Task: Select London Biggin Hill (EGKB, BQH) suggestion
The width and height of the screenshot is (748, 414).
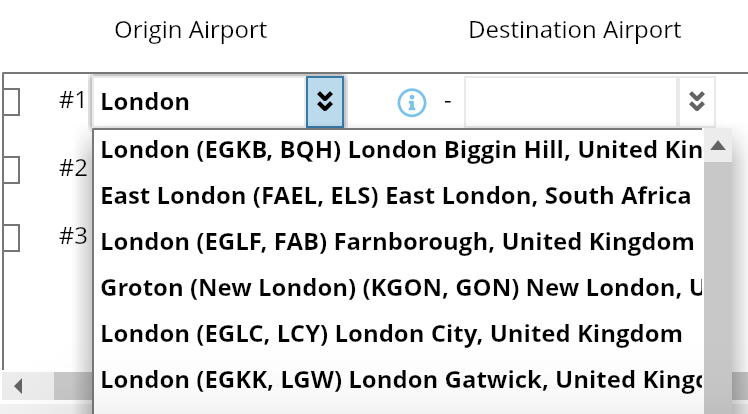Action: [x=398, y=150]
